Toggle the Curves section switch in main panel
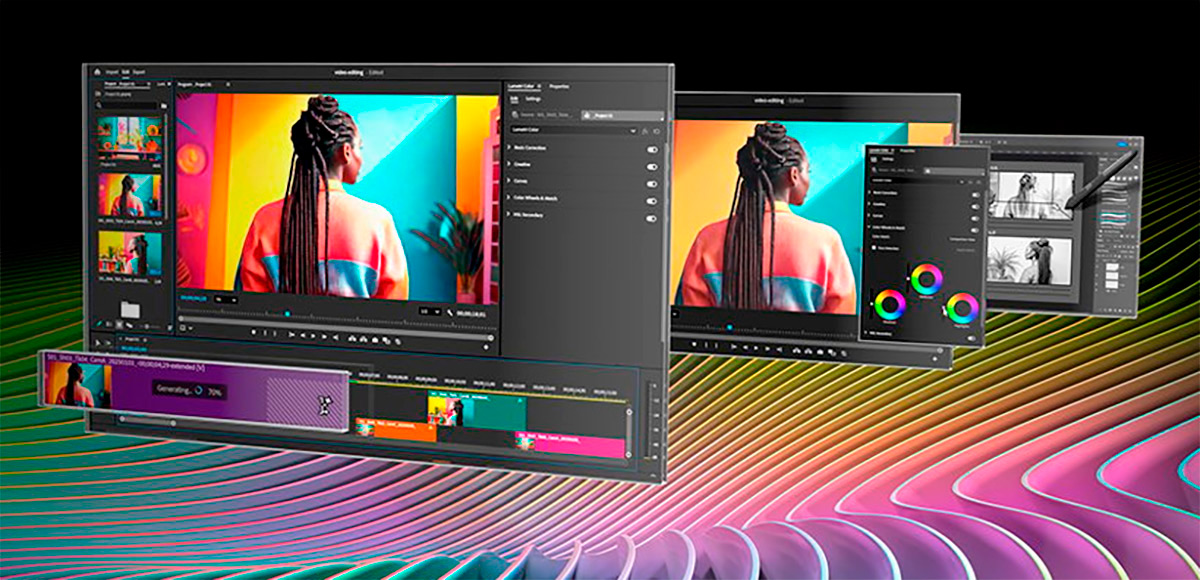This screenshot has width=1200, height=580. click(x=652, y=184)
